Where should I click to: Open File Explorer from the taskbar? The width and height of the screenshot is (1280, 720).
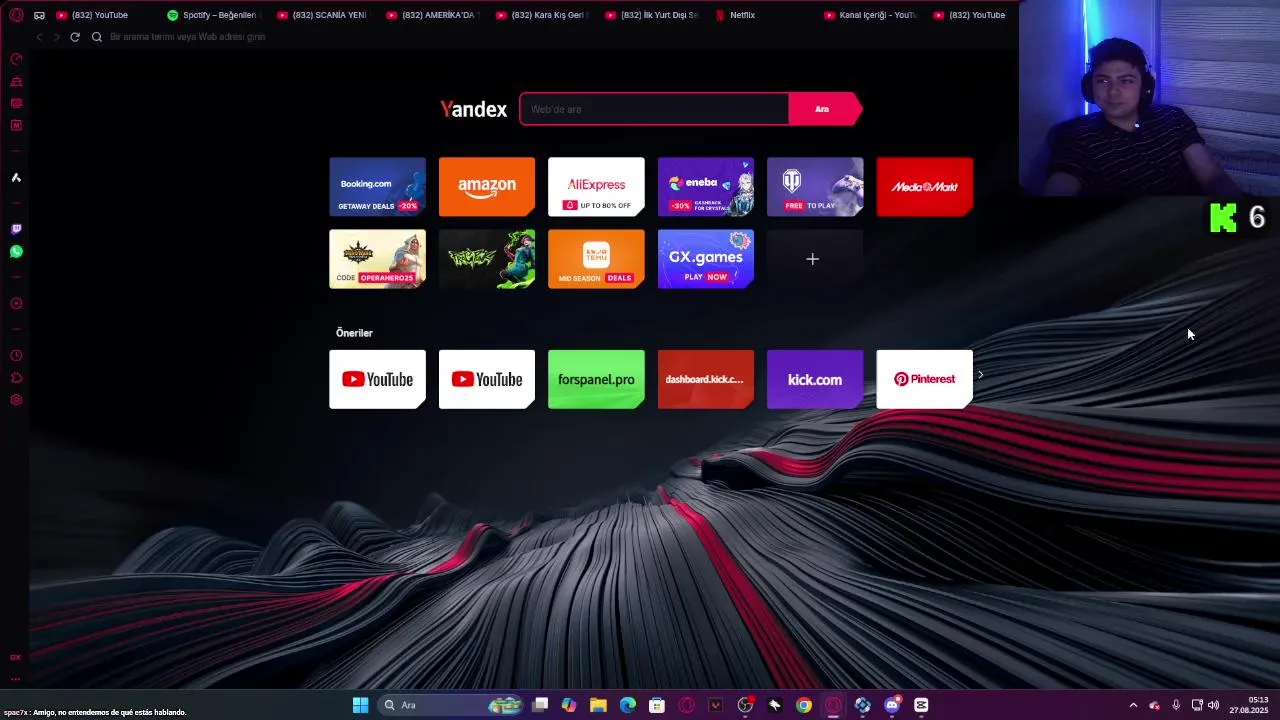pyautogui.click(x=598, y=705)
